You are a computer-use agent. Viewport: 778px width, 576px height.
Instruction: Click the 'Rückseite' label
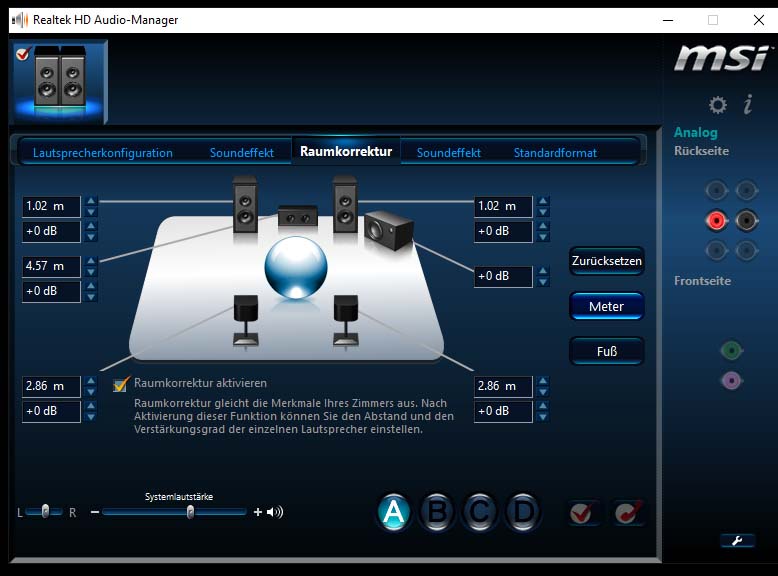tap(701, 151)
